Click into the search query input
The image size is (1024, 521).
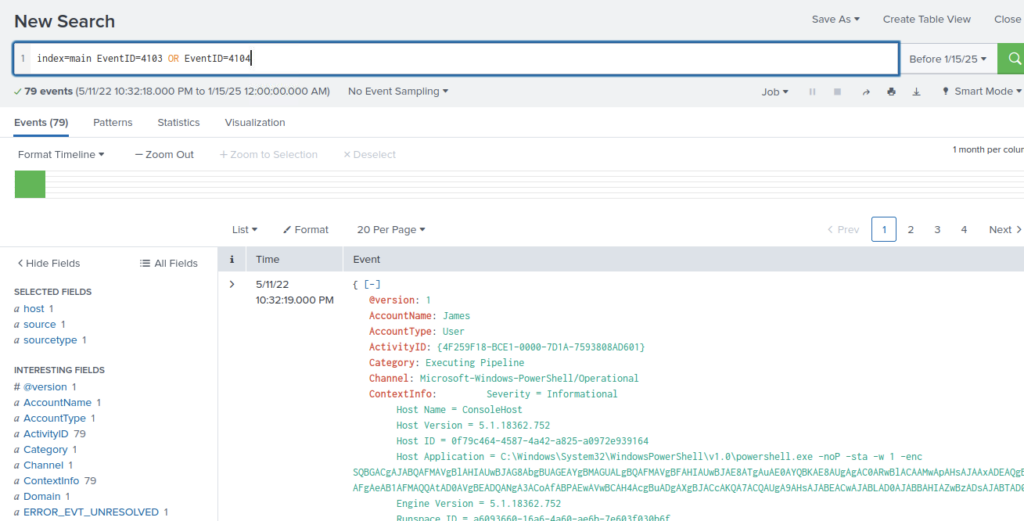[464, 59]
